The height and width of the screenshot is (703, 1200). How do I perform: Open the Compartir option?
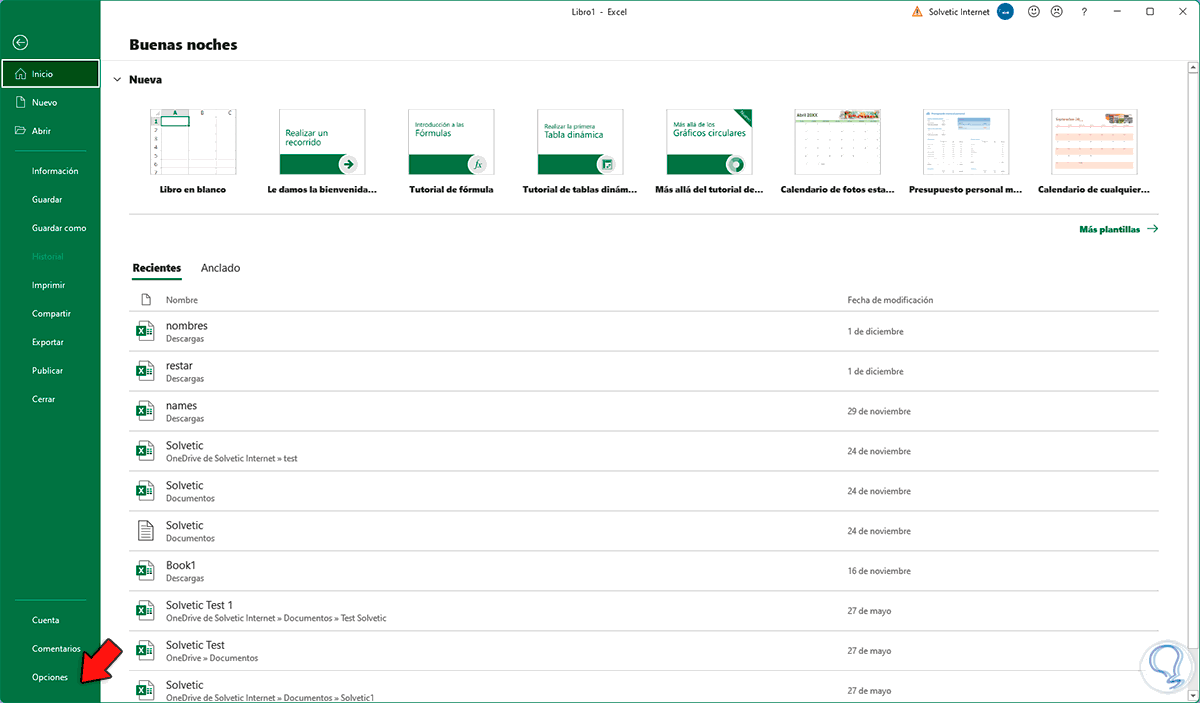tap(51, 314)
